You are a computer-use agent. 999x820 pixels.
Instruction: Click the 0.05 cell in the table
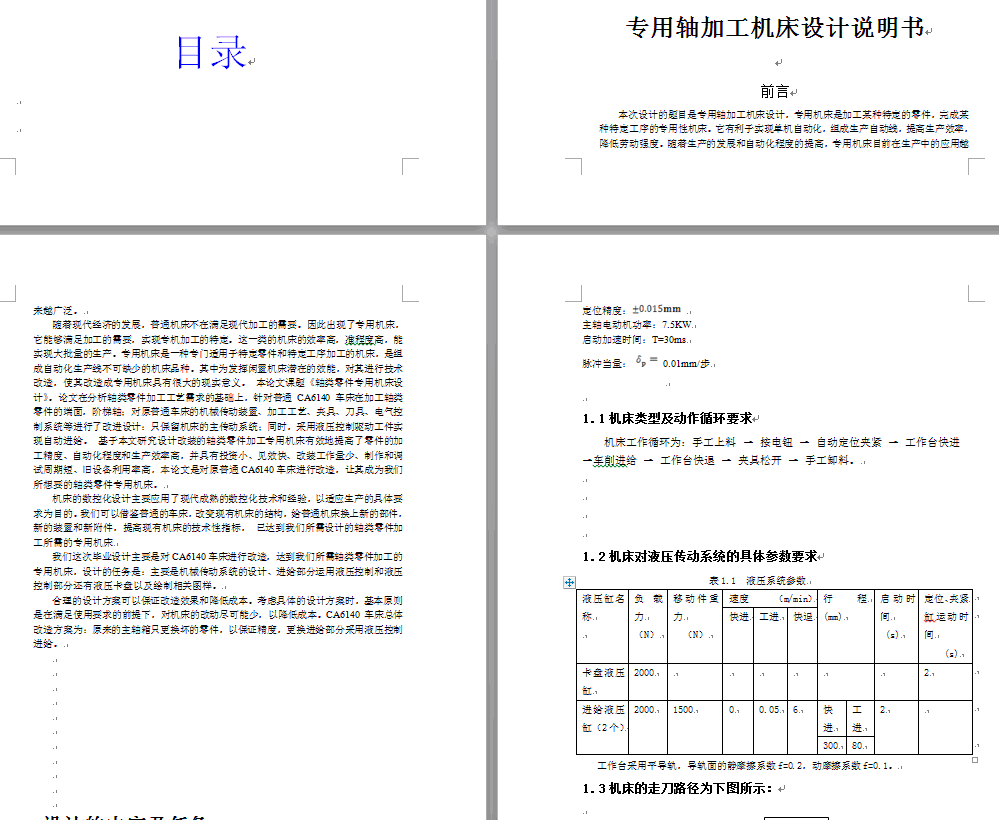(x=770, y=727)
